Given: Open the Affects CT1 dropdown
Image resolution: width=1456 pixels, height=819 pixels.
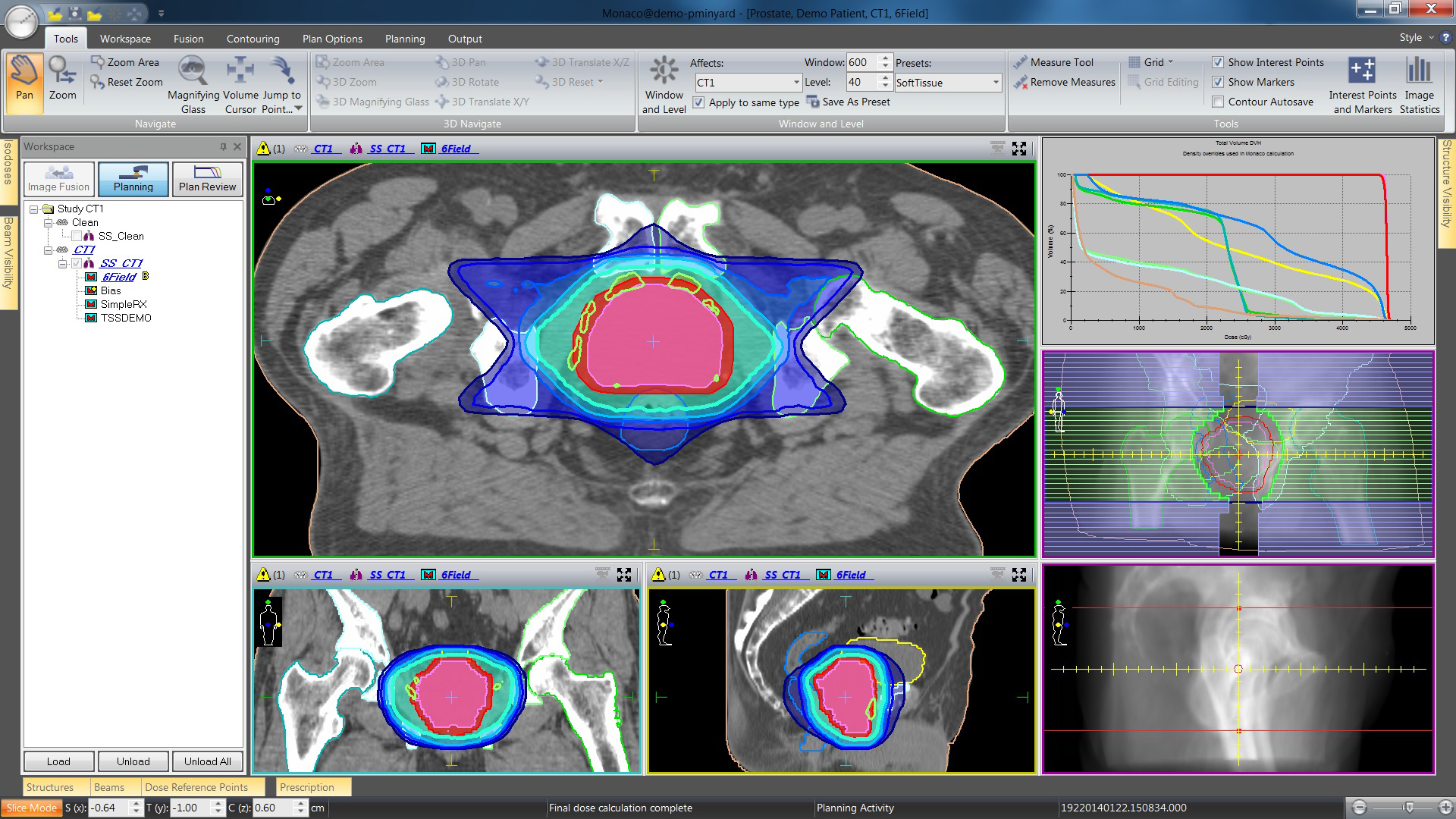Looking at the screenshot, I should [x=748, y=83].
